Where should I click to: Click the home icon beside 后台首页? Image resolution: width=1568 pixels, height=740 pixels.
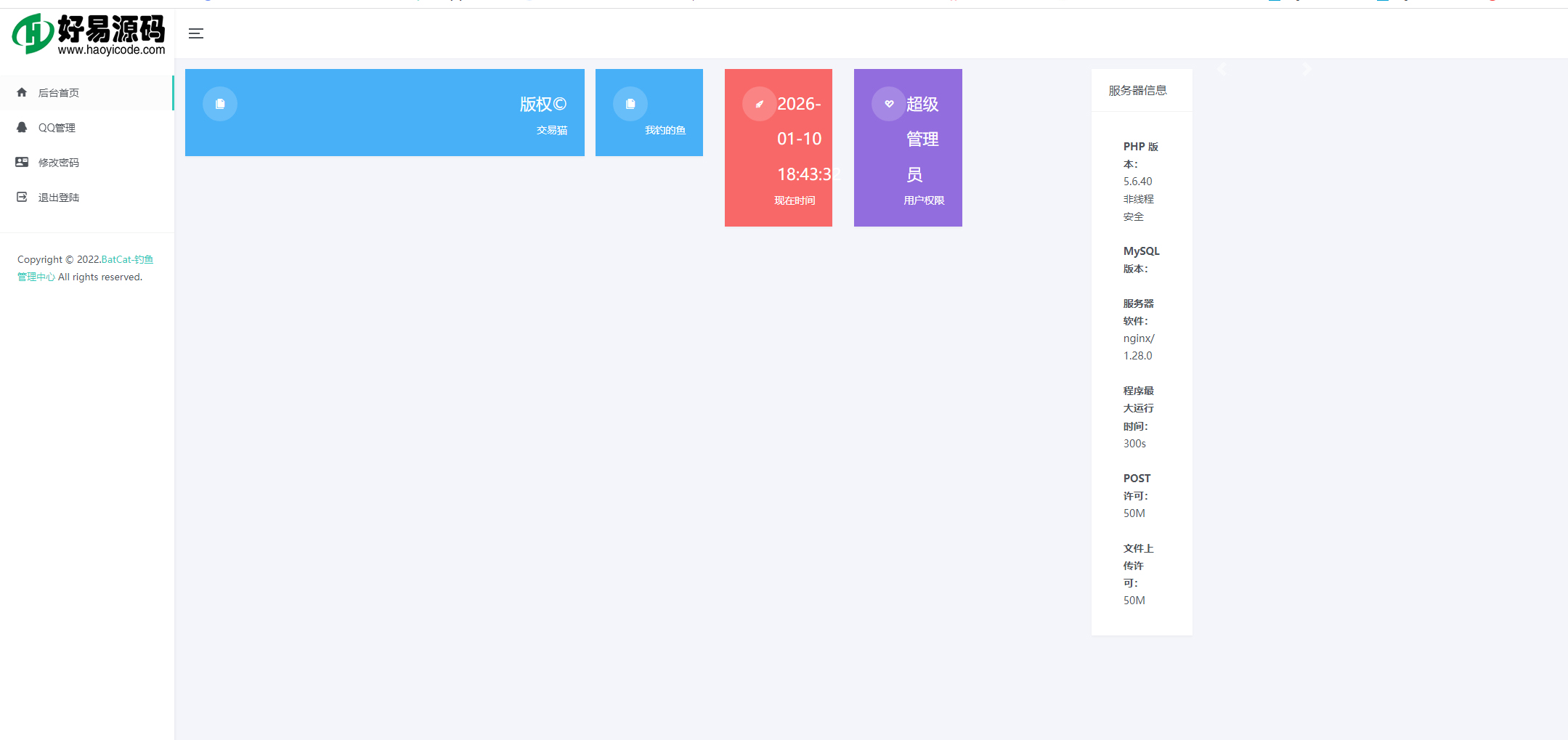click(x=22, y=92)
